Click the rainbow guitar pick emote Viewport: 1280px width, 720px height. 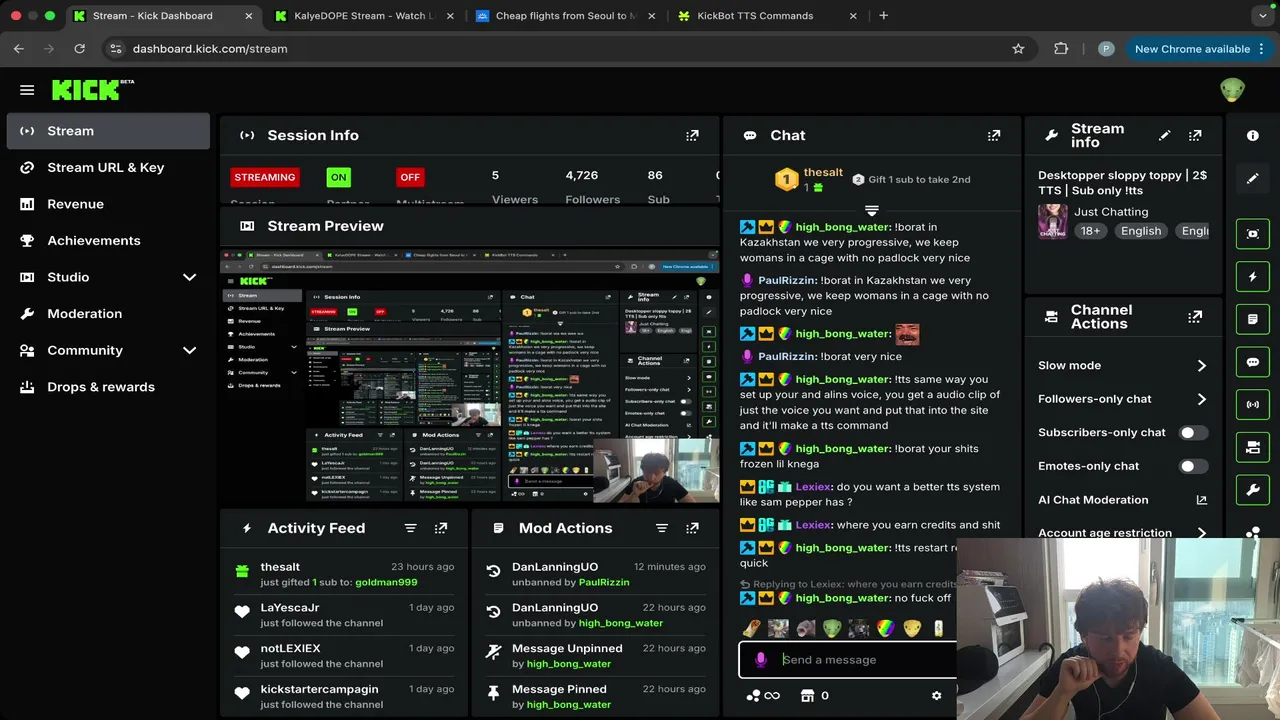(x=885, y=628)
